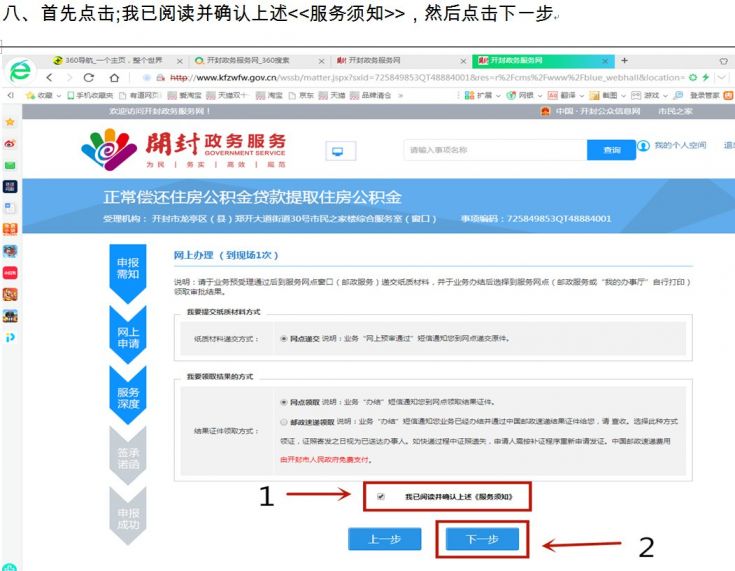Click the sidebar star favorites icon

coord(10,122)
